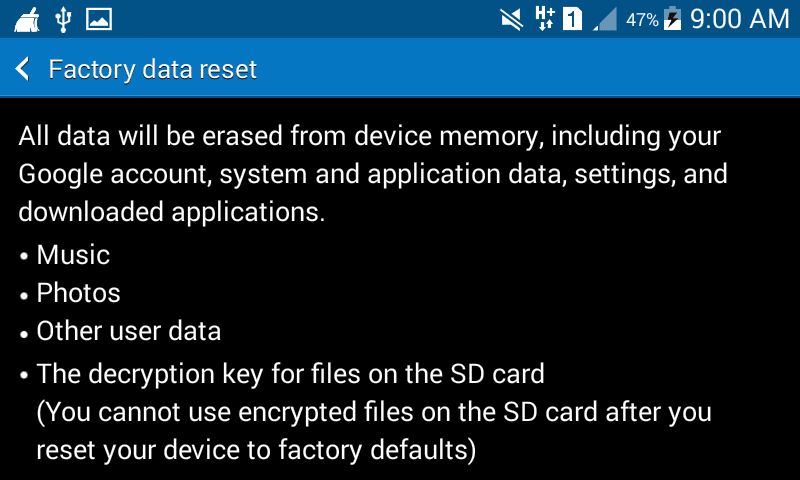The width and height of the screenshot is (800, 480).
Task: Tap the 'downloaded applications.' text line
Action: pyautogui.click(x=171, y=212)
